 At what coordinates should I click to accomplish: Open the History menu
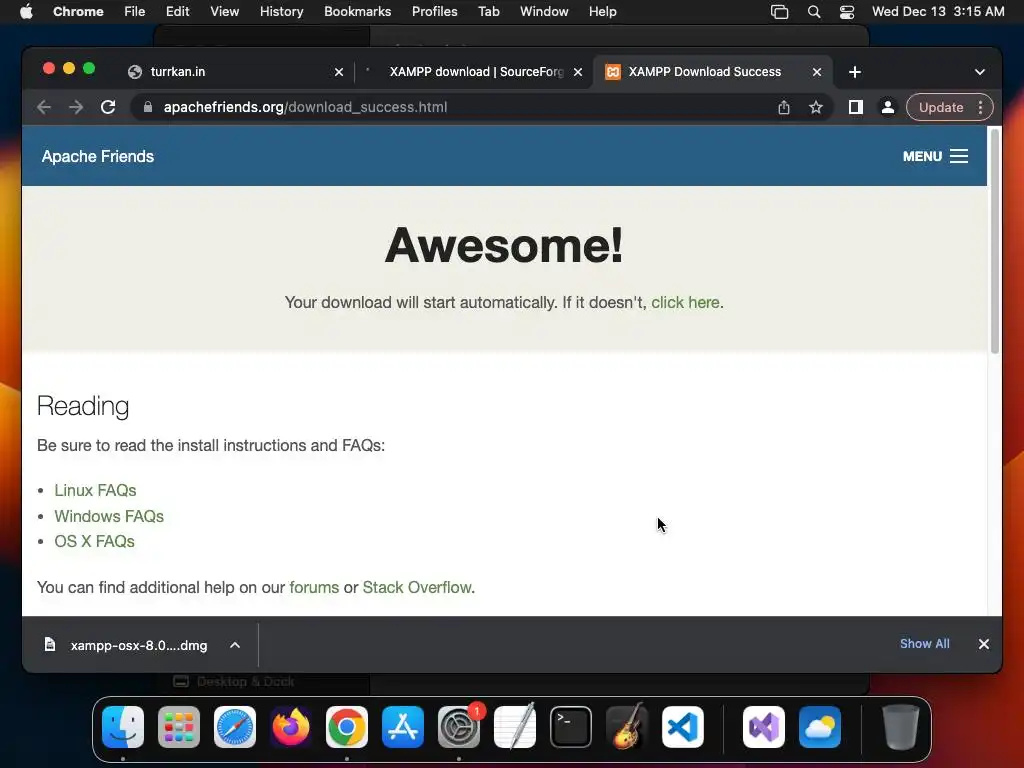click(281, 12)
